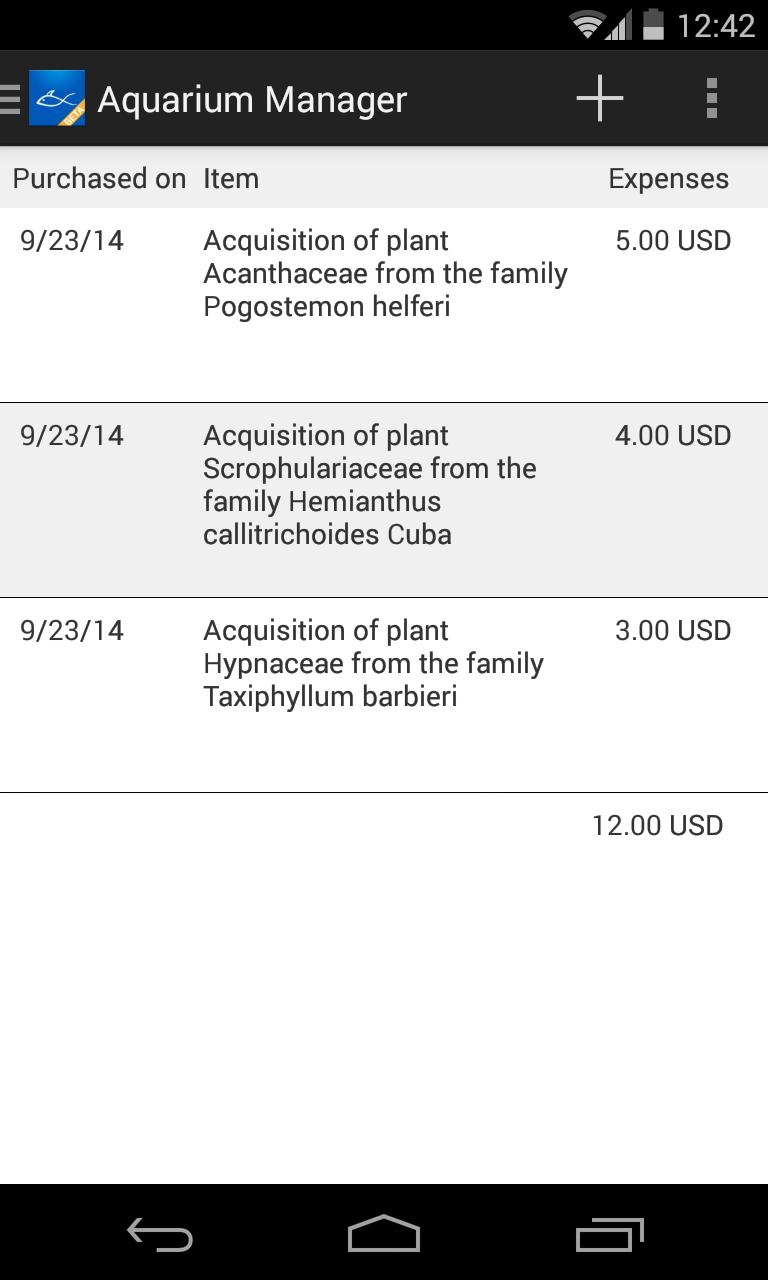Tap the 12:42 clock in status bar

click(716, 25)
